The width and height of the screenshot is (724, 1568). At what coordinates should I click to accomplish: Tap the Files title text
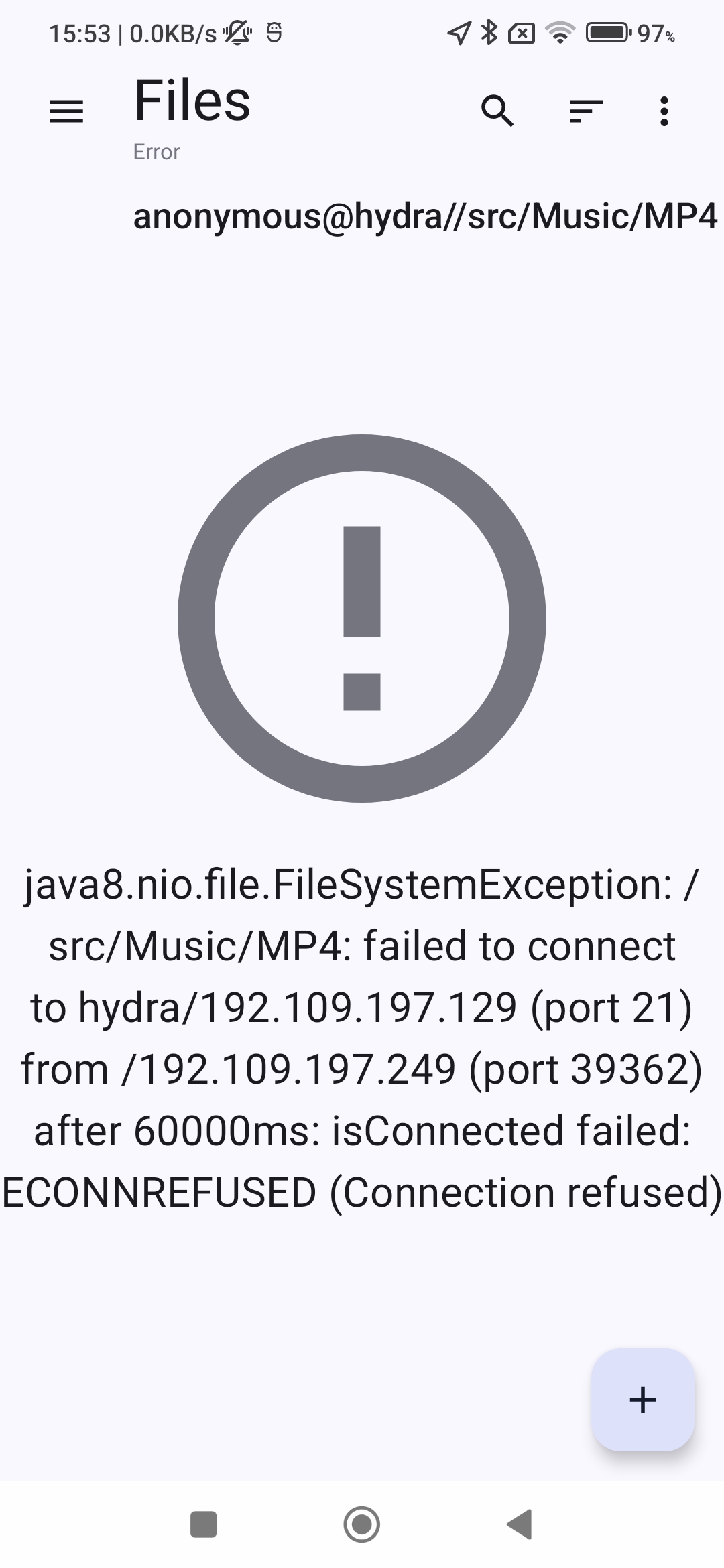[192, 101]
